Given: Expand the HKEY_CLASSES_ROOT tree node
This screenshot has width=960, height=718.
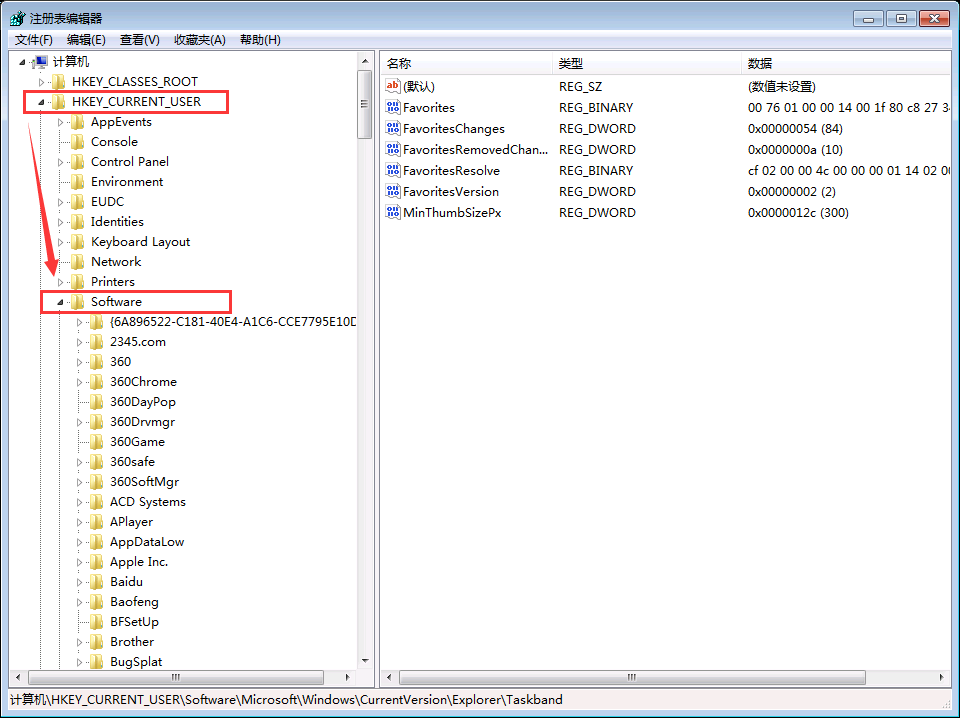Looking at the screenshot, I should click(x=41, y=81).
